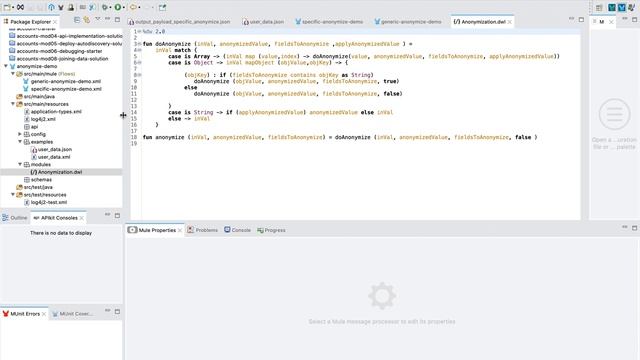Click the open-in-new-window toolbar icon

point(162,7)
